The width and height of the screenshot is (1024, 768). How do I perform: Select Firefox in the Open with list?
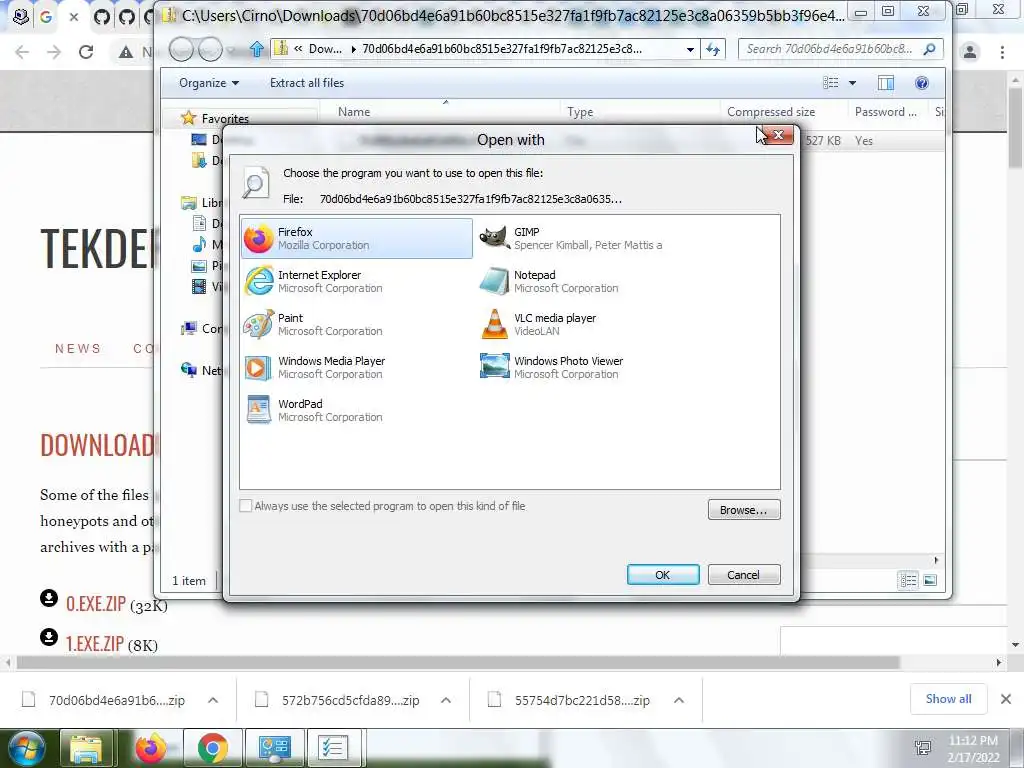point(357,238)
